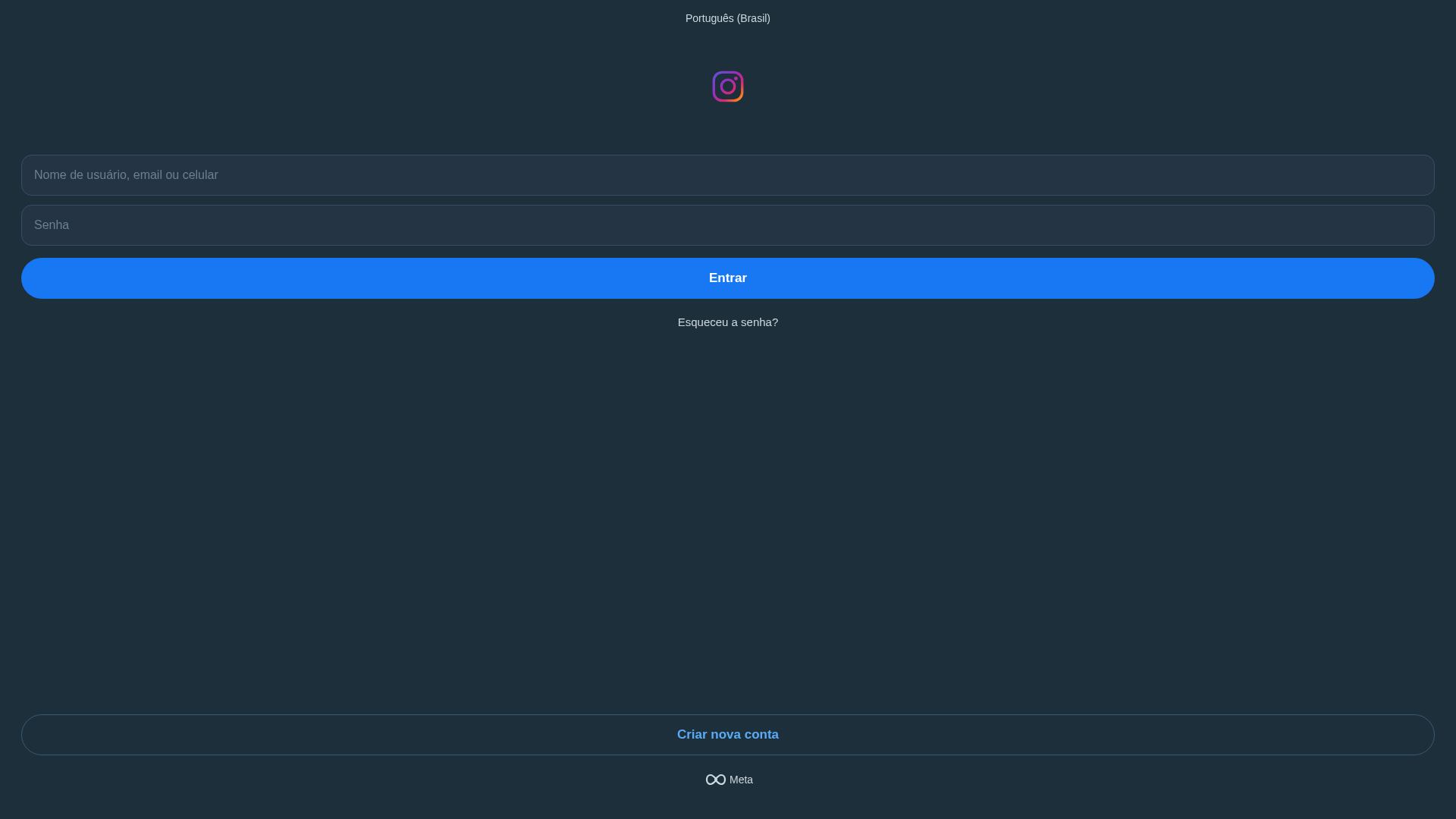Focus the Senha password field
The width and height of the screenshot is (1456, 819).
tap(728, 225)
